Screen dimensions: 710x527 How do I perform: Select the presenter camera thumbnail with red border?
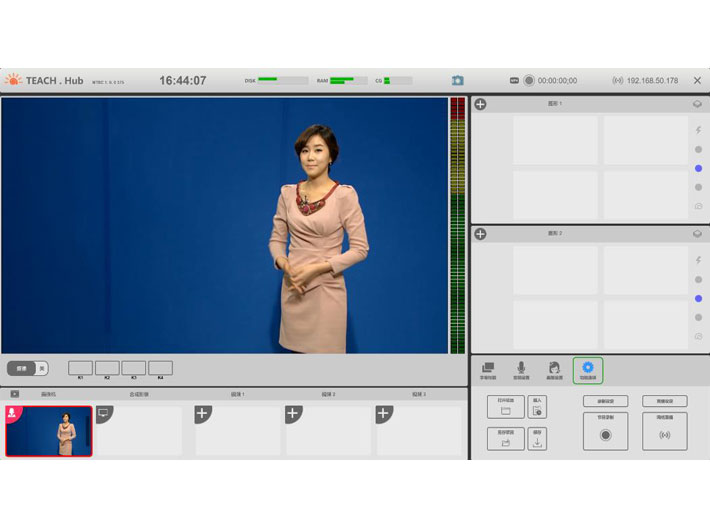click(x=49, y=431)
